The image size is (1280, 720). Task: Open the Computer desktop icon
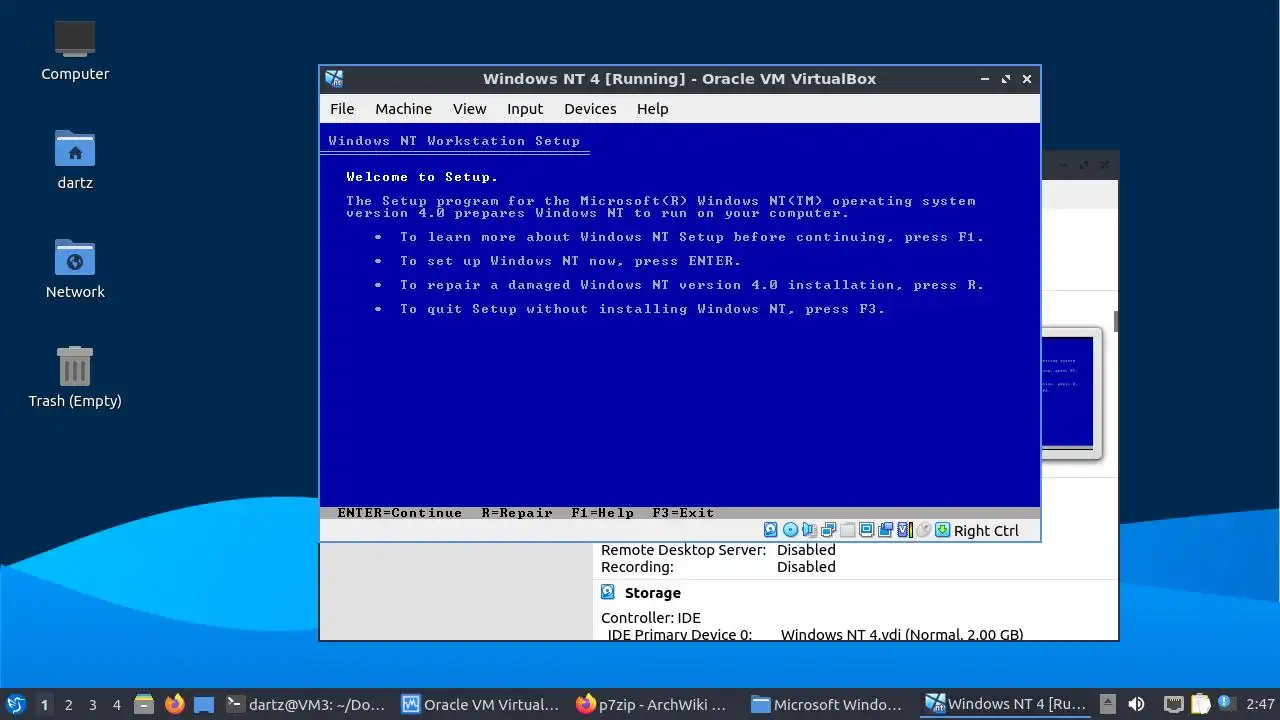click(75, 50)
